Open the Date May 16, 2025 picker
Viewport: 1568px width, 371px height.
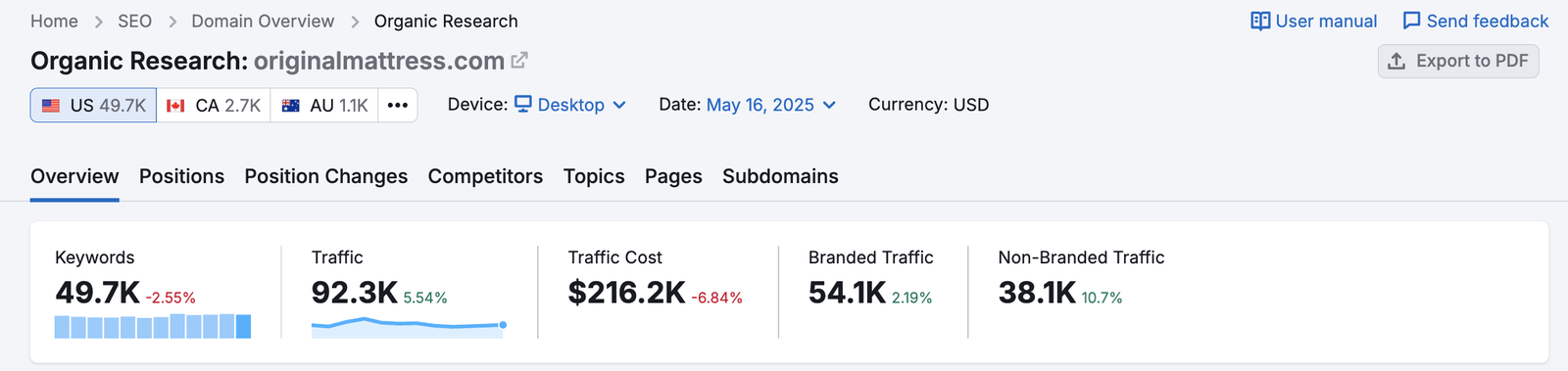point(771,105)
